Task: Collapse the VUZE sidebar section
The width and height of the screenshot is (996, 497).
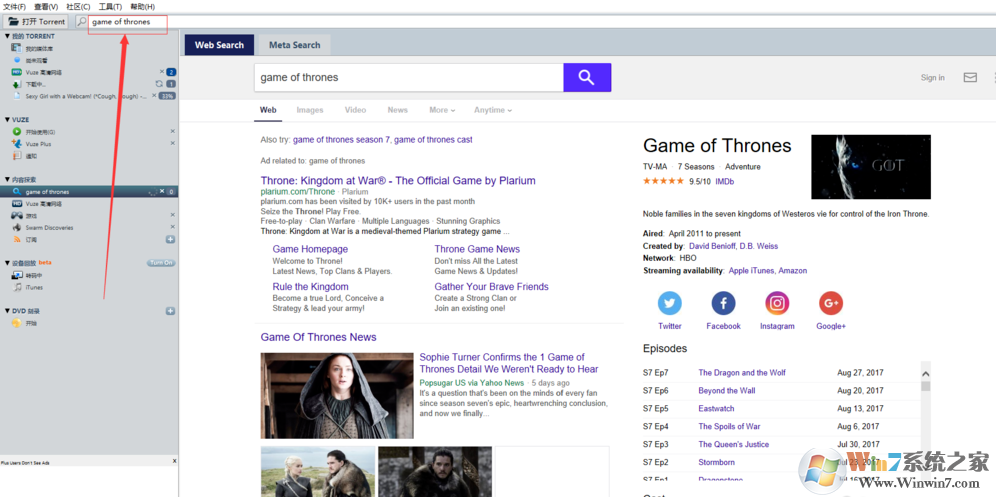Action: pyautogui.click(x=7, y=119)
